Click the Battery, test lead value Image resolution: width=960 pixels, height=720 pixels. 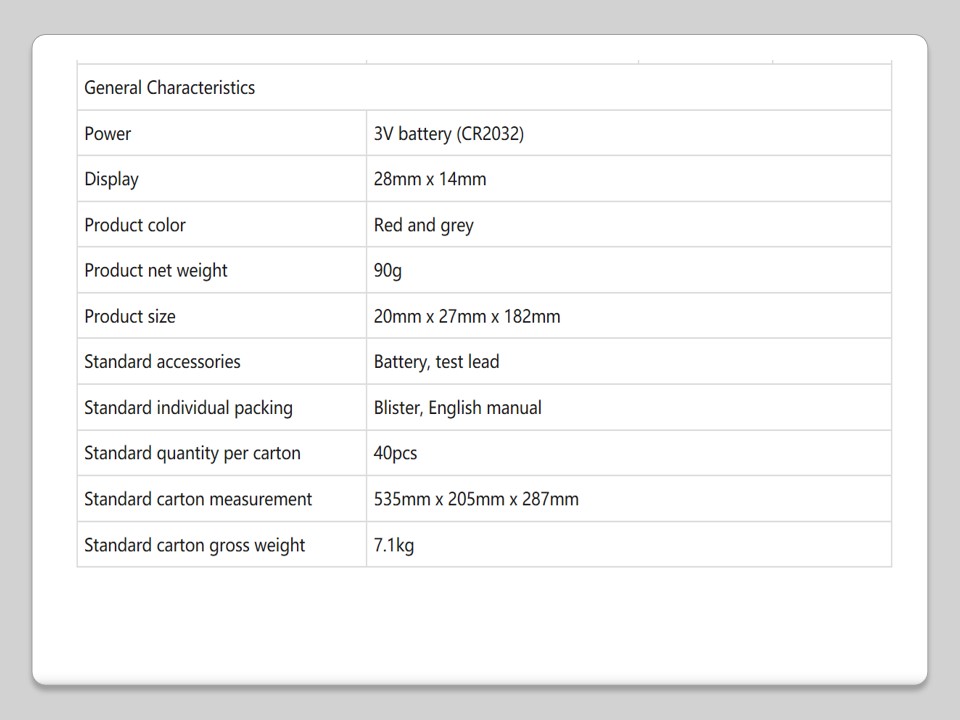tap(436, 362)
